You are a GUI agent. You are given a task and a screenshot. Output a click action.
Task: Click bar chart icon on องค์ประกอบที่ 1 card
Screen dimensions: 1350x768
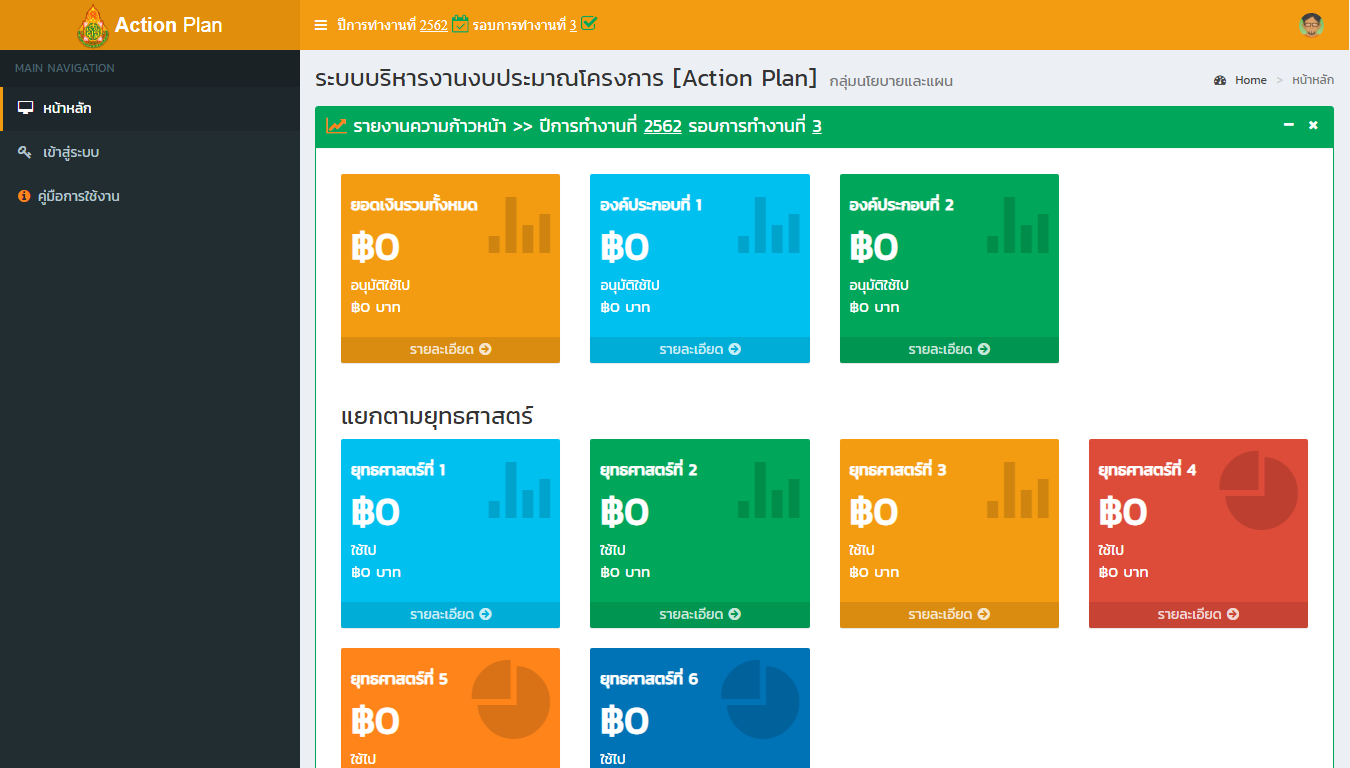point(769,225)
